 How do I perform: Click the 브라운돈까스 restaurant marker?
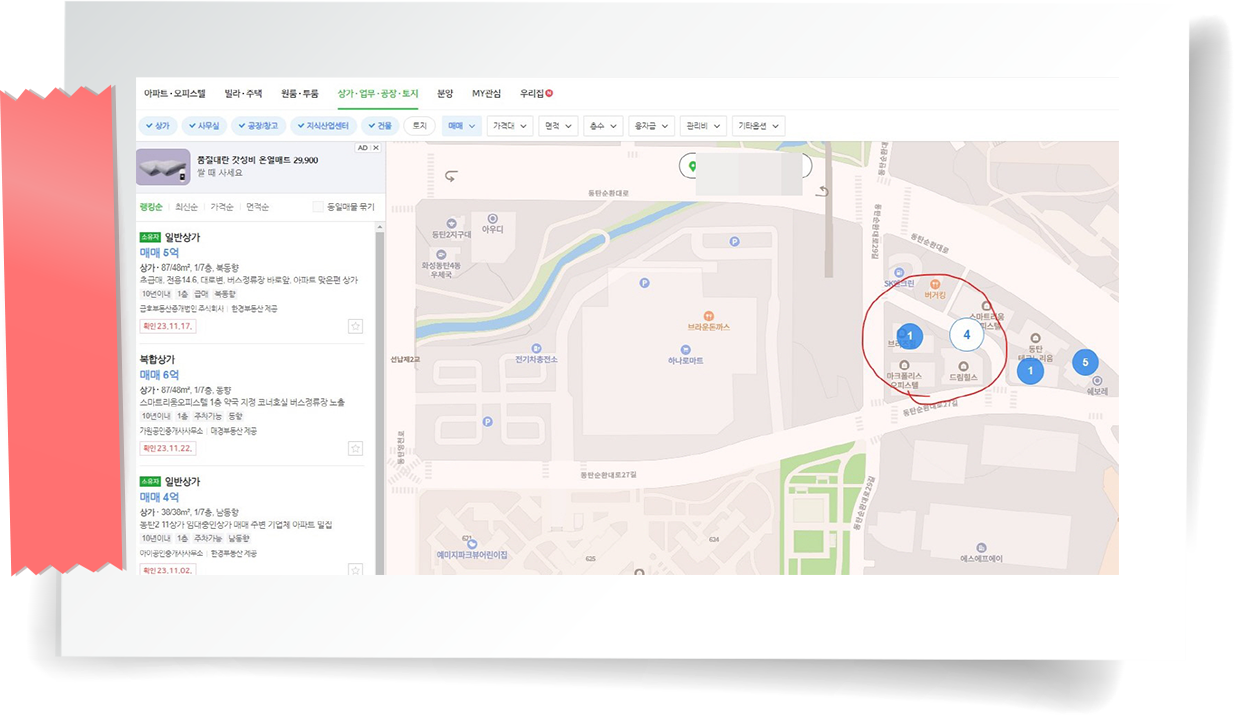click(708, 316)
